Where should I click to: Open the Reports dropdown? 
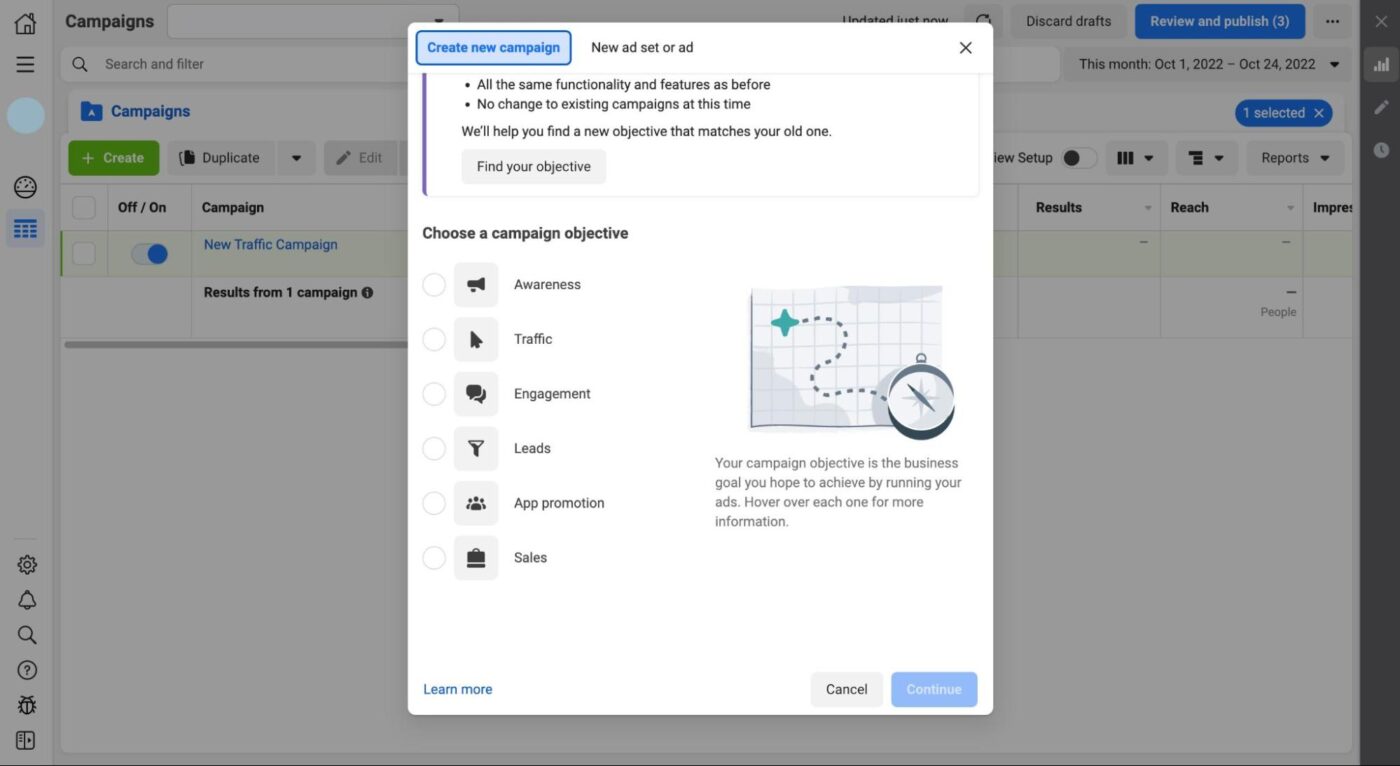point(1294,157)
